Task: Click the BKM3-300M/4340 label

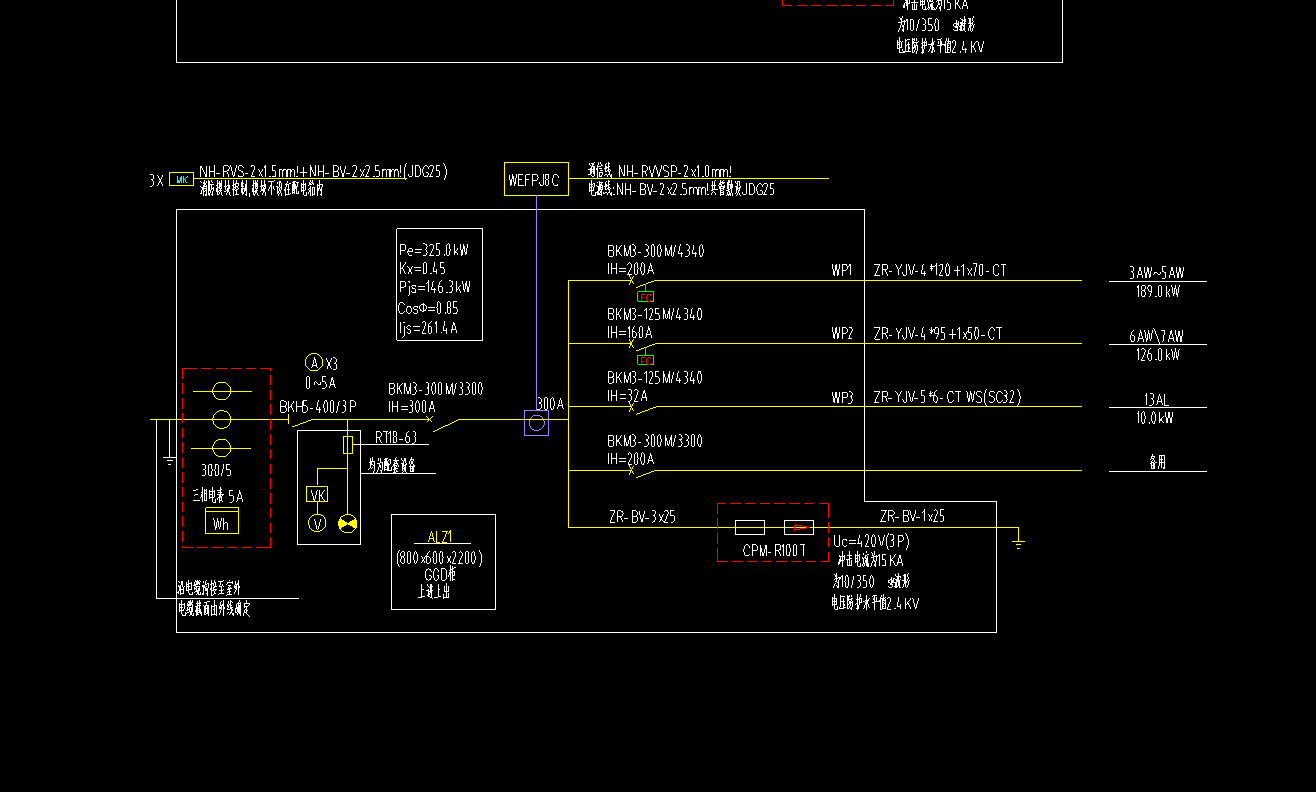Action: click(x=655, y=251)
